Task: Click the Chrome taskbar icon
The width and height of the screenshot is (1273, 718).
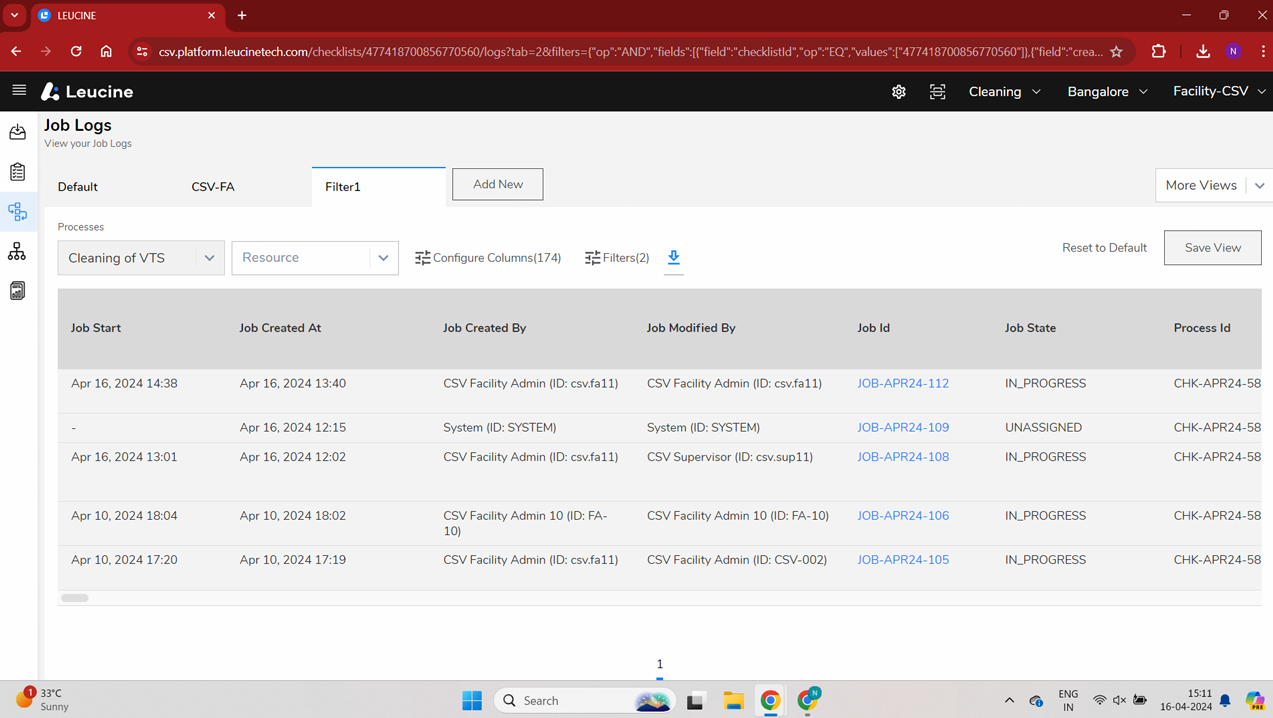Action: [x=770, y=700]
